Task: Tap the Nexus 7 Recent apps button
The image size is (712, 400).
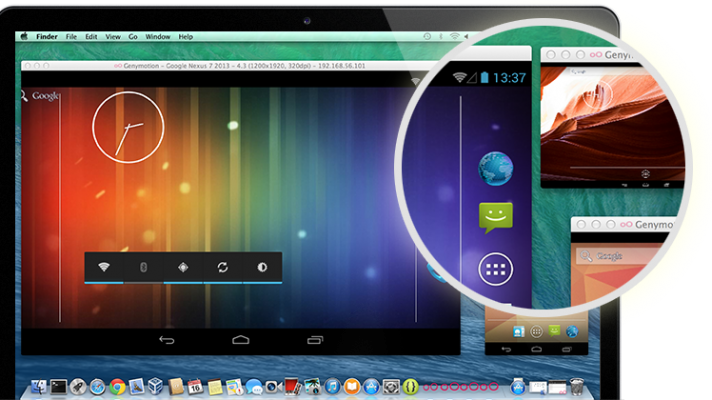Action: coord(315,340)
